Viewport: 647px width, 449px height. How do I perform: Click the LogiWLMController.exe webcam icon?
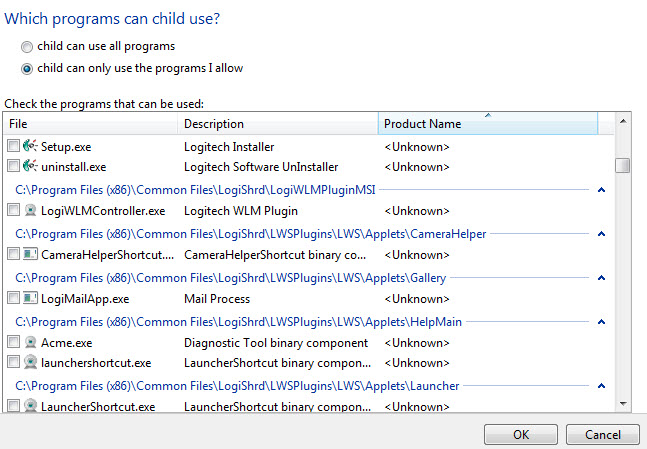(30, 210)
